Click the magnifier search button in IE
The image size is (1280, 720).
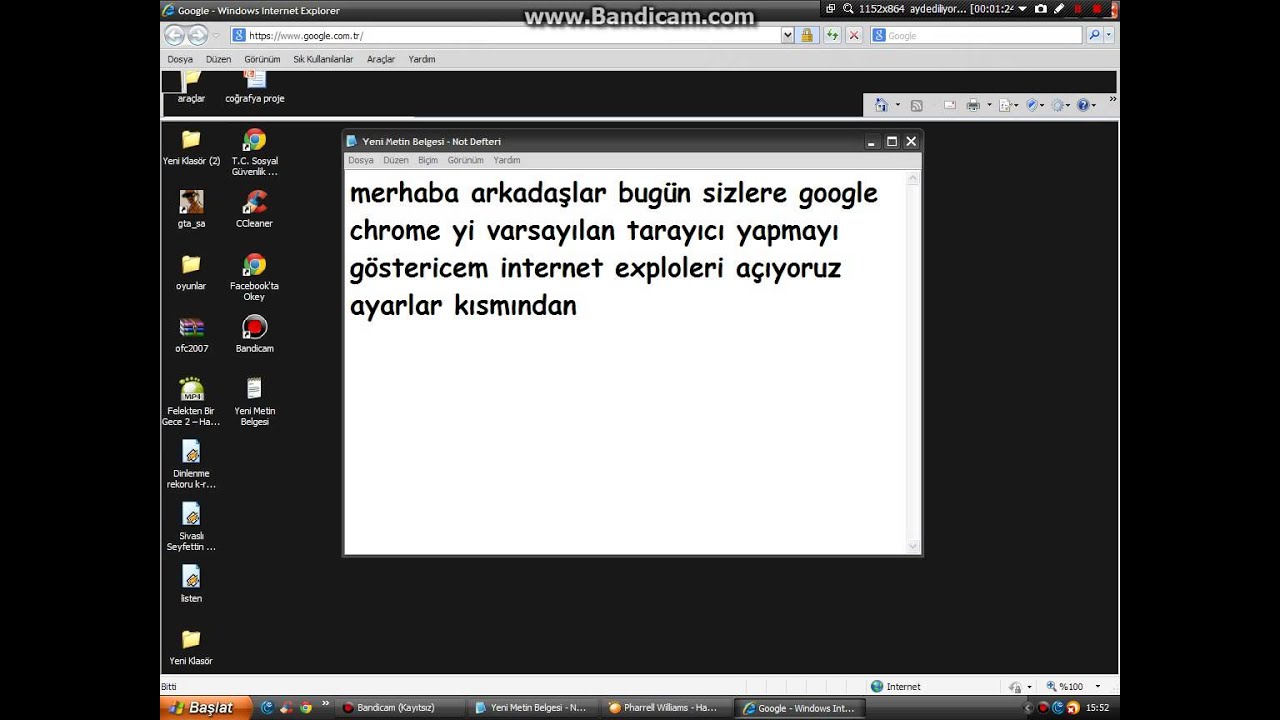tap(1094, 35)
